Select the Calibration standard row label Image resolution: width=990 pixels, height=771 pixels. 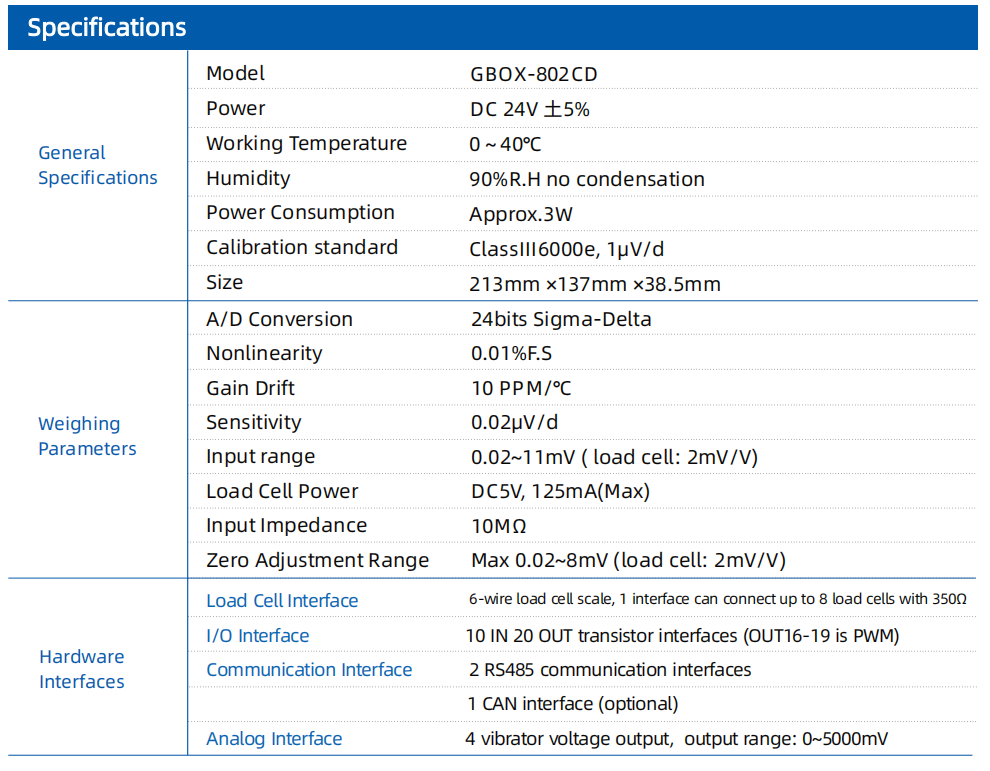pyautogui.click(x=302, y=248)
